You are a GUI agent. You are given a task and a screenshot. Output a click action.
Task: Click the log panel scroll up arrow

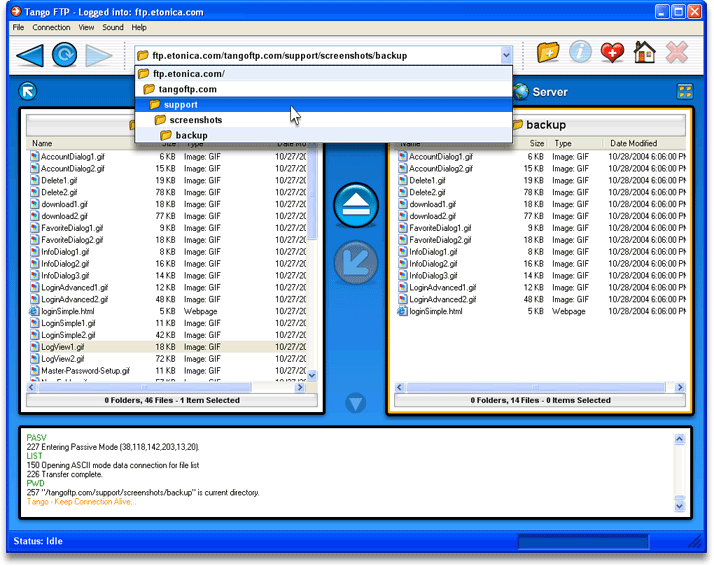pyautogui.click(x=679, y=439)
